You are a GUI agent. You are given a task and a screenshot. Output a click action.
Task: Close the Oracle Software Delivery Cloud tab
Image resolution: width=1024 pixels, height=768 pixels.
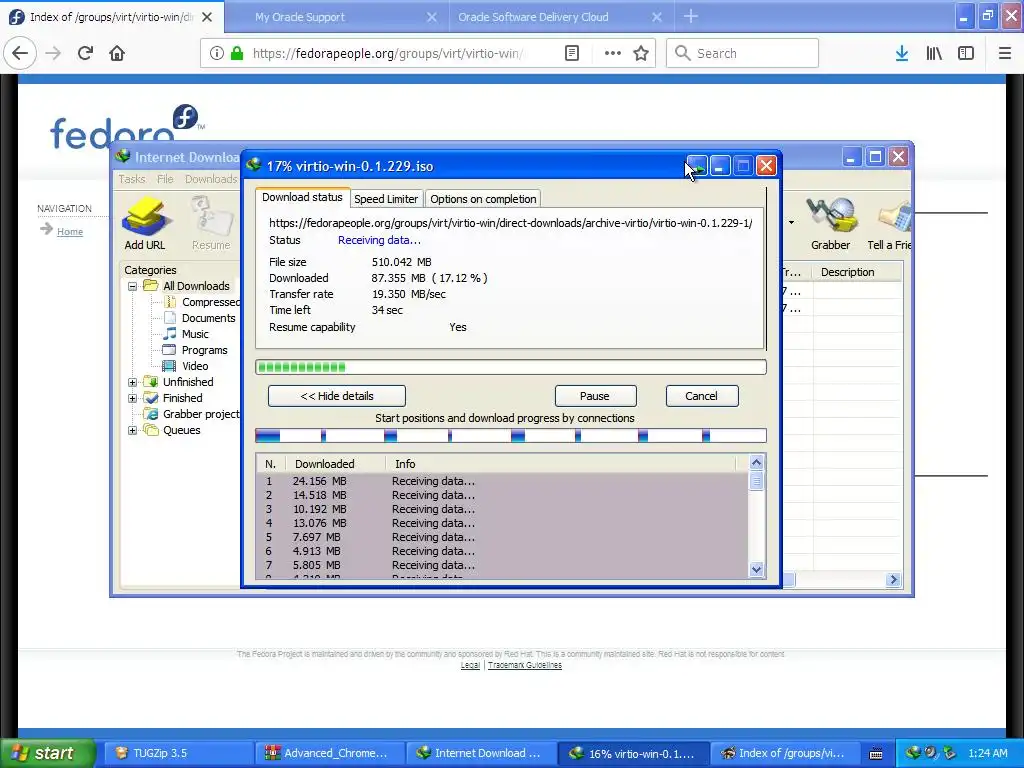click(657, 17)
